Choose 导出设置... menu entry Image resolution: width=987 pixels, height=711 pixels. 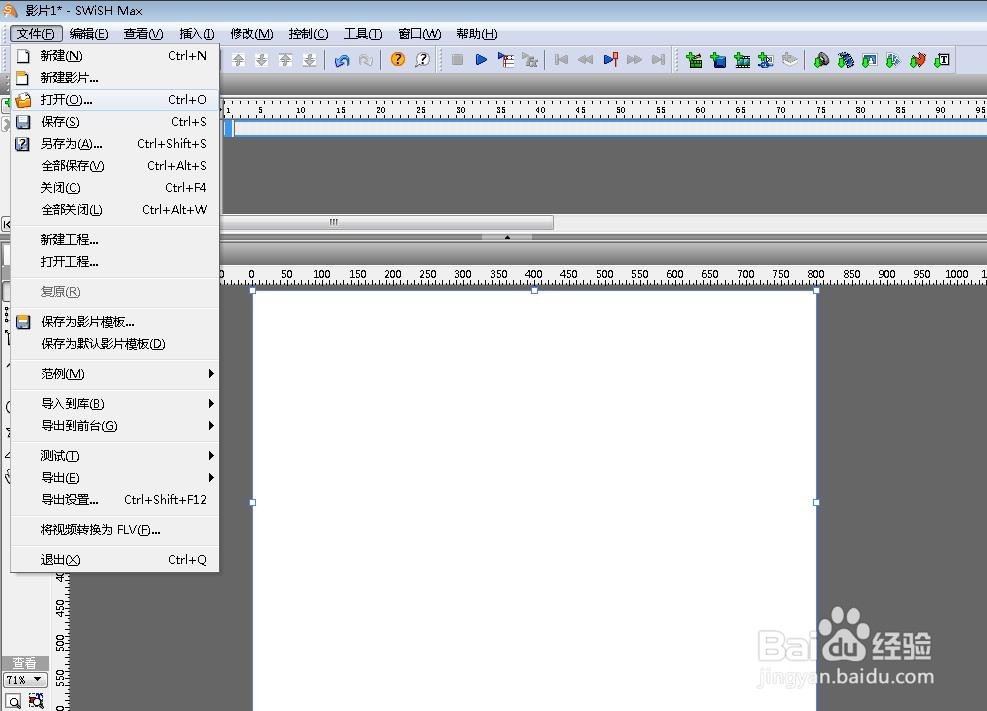[x=115, y=500]
